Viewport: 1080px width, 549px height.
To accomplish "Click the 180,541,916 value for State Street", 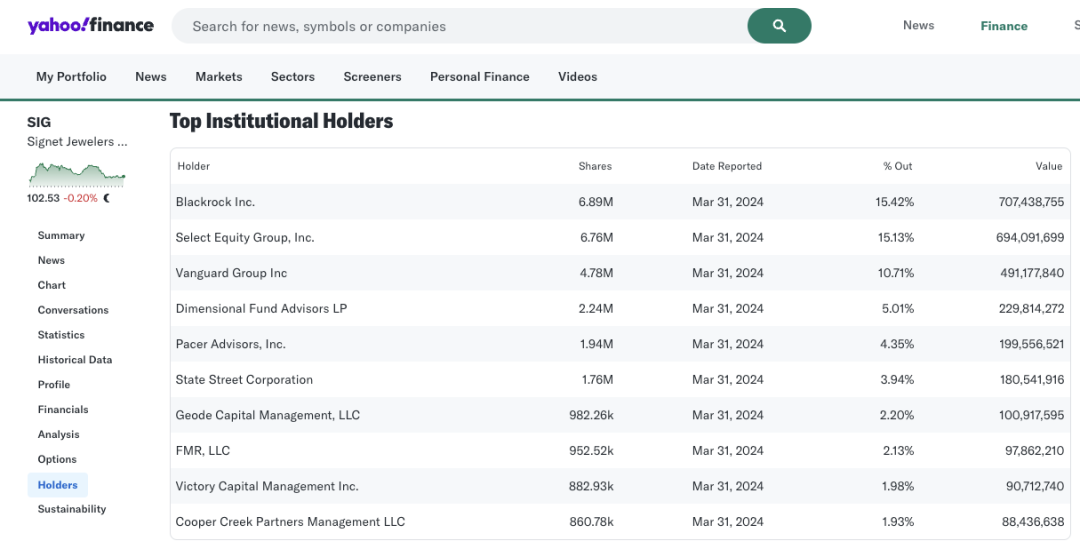I will click(1032, 380).
